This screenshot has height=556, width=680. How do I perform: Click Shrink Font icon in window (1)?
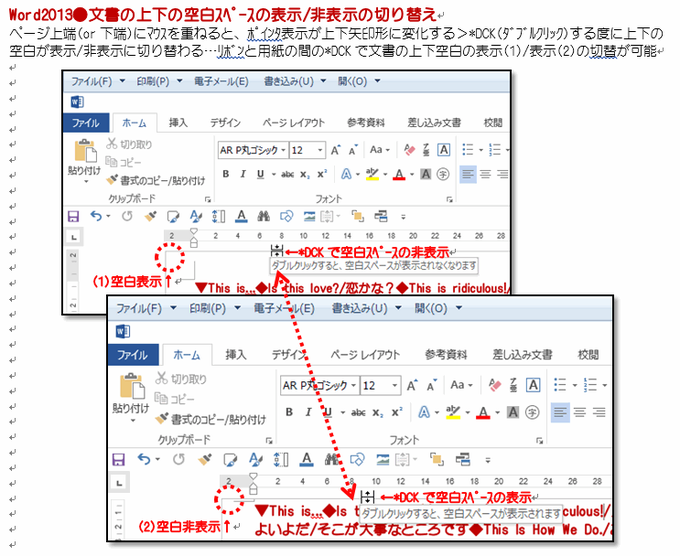click(x=353, y=150)
